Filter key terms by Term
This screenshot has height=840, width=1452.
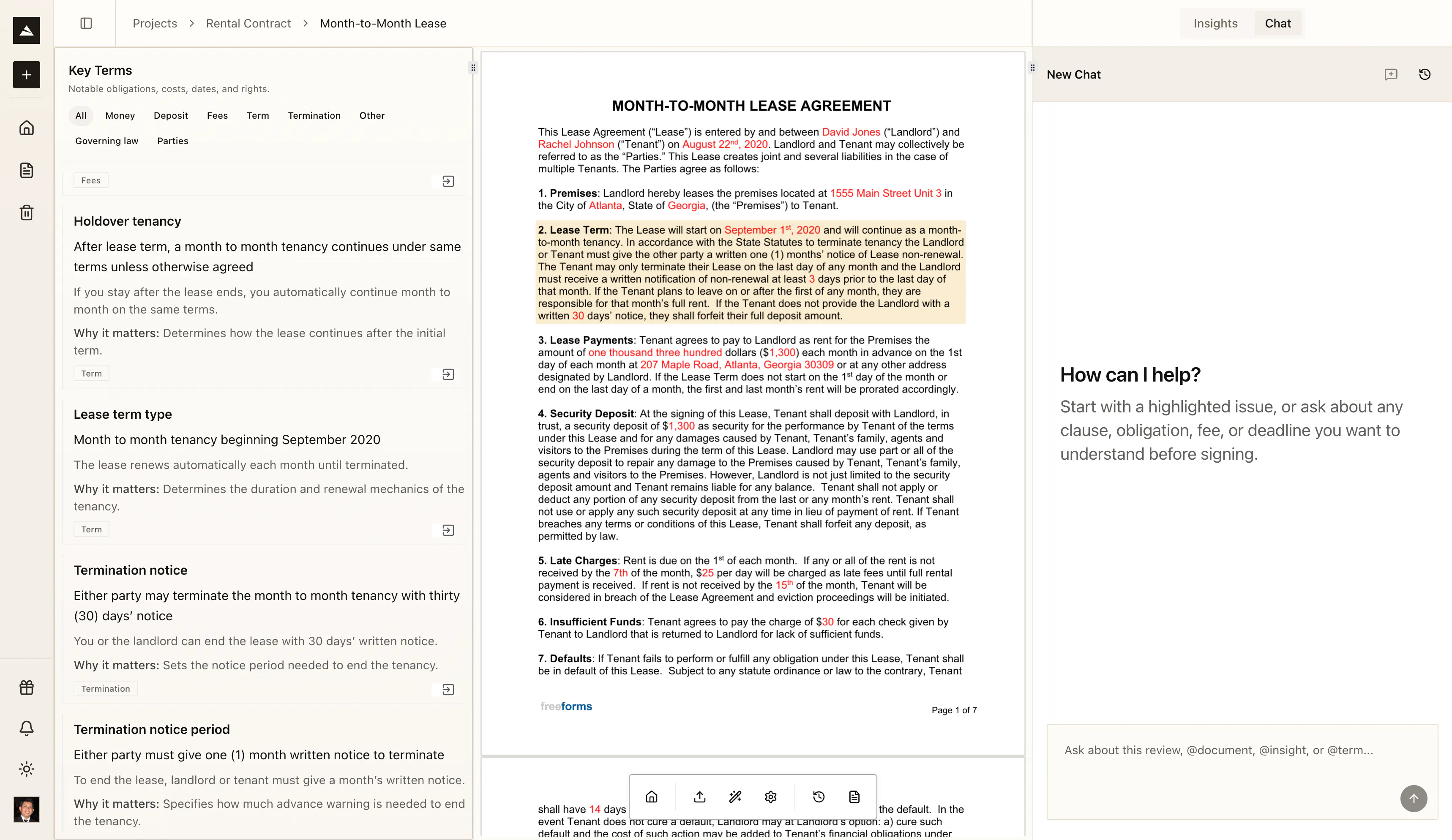coord(258,115)
